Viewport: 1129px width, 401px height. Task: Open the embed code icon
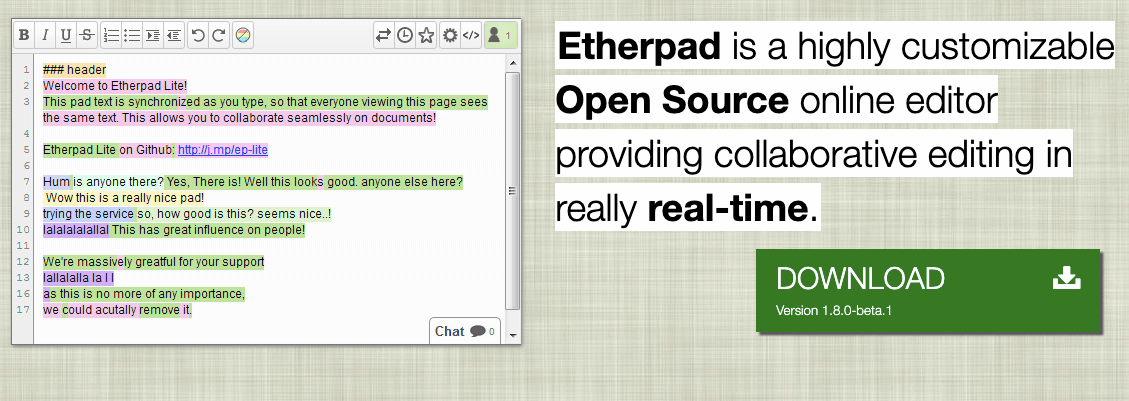pyautogui.click(x=471, y=35)
